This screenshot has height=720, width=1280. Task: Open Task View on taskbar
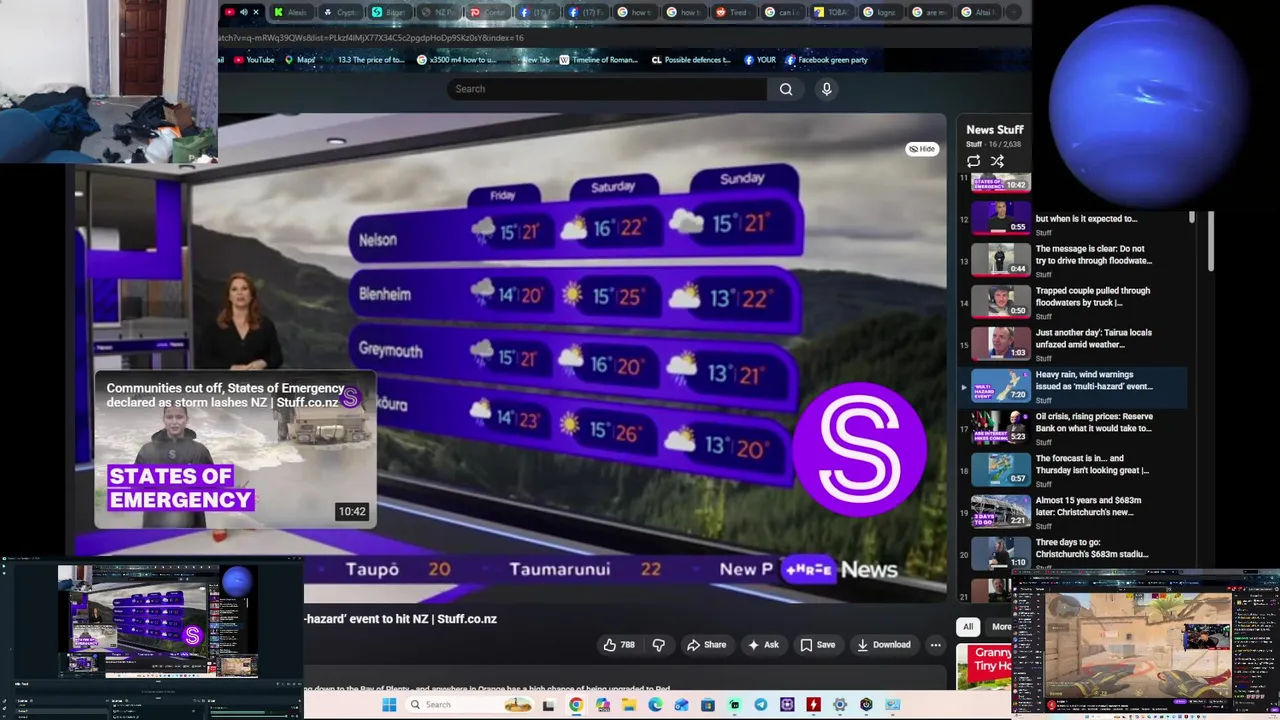click(548, 705)
